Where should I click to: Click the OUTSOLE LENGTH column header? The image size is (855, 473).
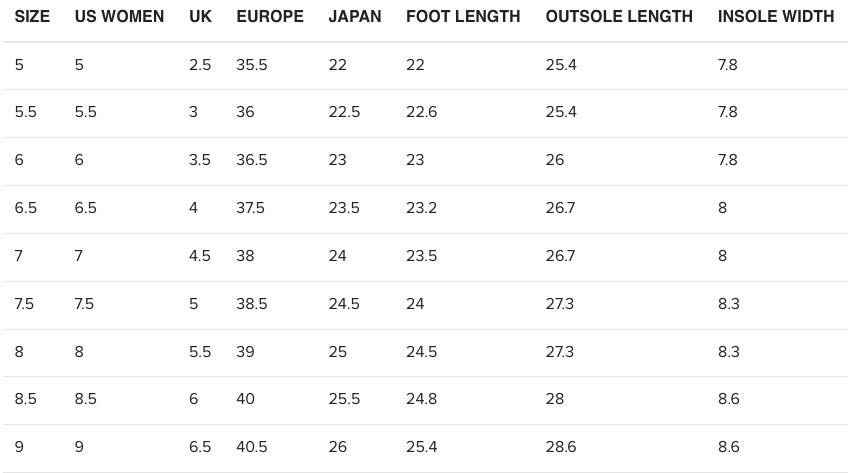(619, 17)
